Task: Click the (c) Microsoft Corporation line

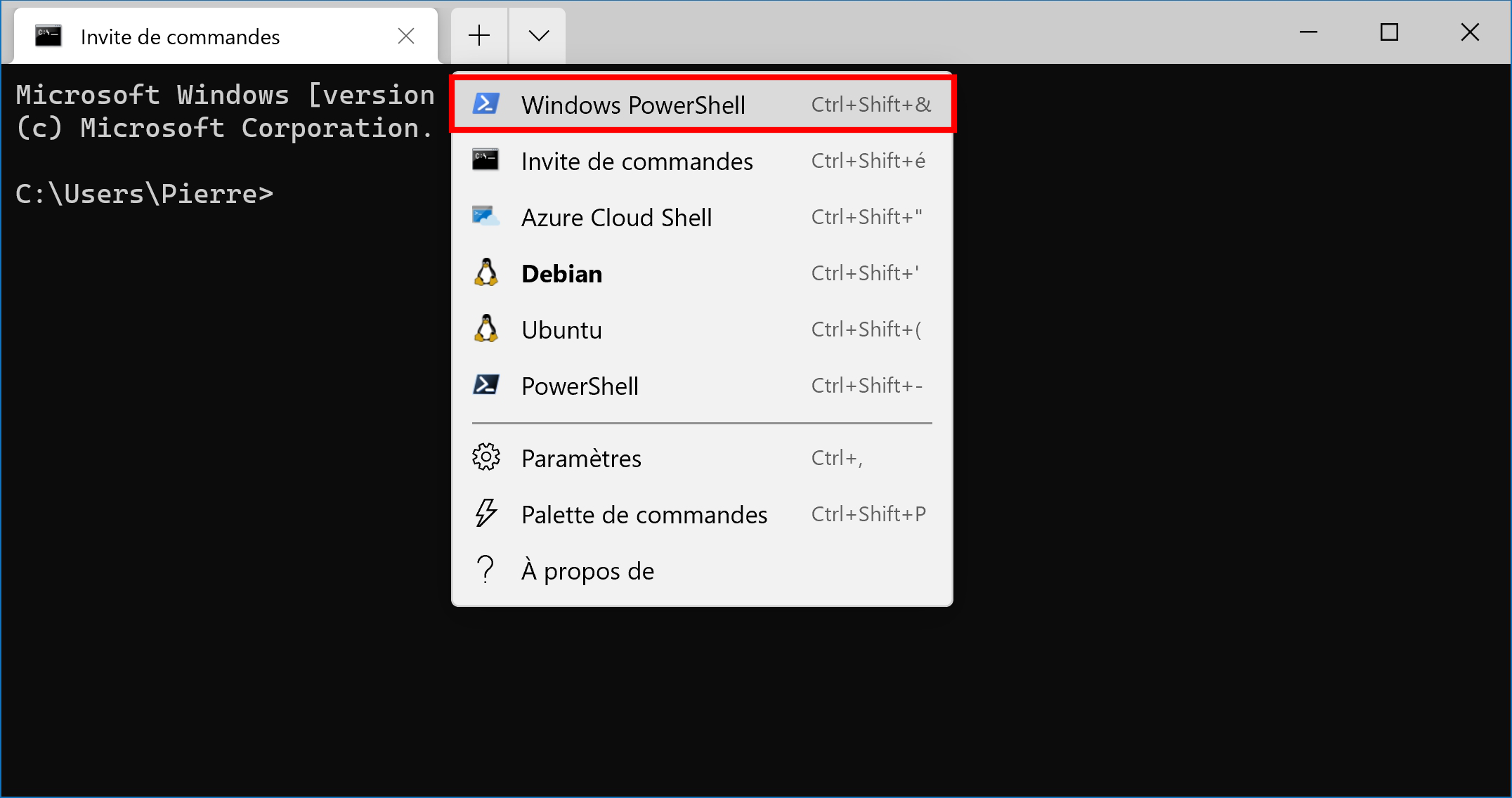Action: (224, 128)
